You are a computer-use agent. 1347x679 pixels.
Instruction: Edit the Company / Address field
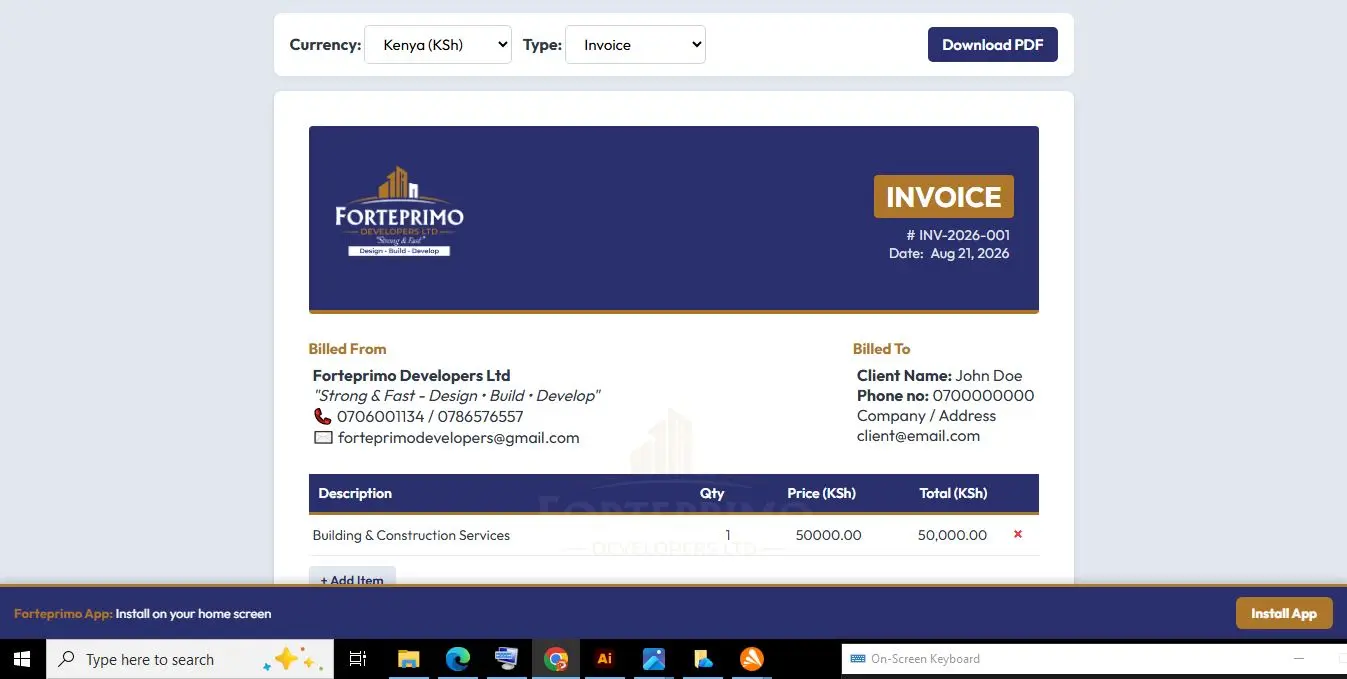click(x=926, y=416)
